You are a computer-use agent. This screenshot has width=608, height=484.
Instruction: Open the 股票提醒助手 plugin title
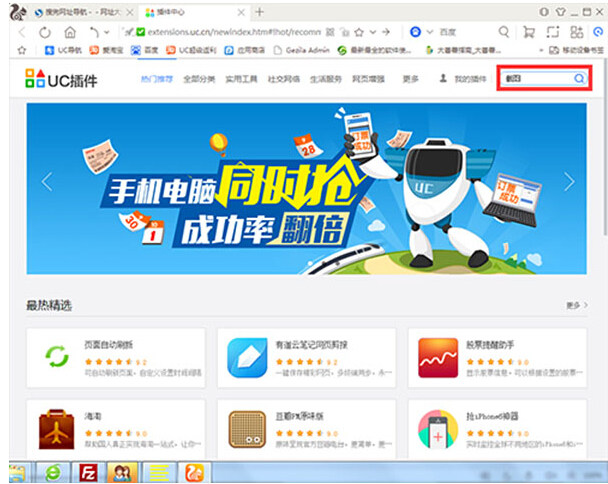(x=490, y=345)
